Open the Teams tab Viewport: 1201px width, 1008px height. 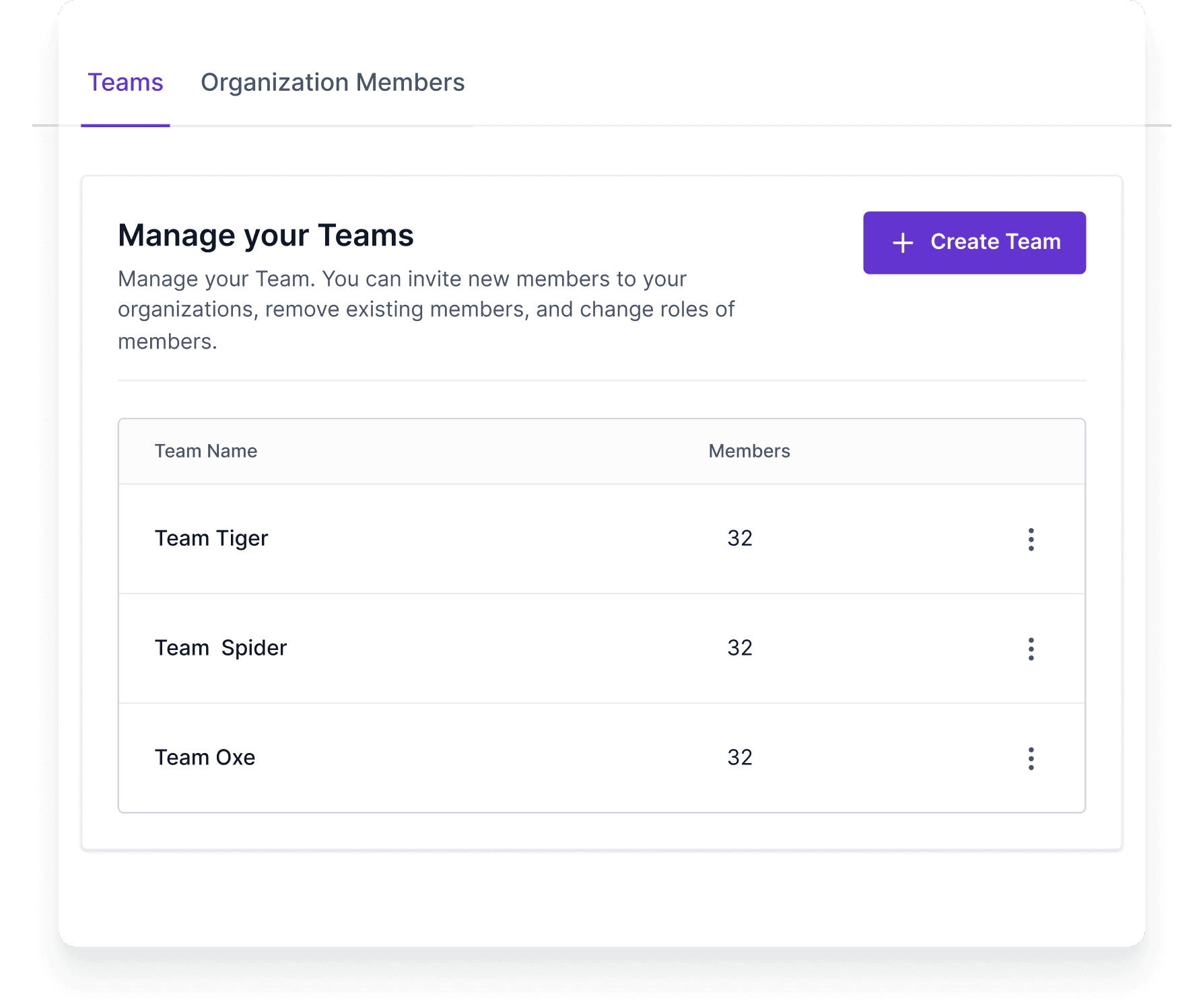125,83
